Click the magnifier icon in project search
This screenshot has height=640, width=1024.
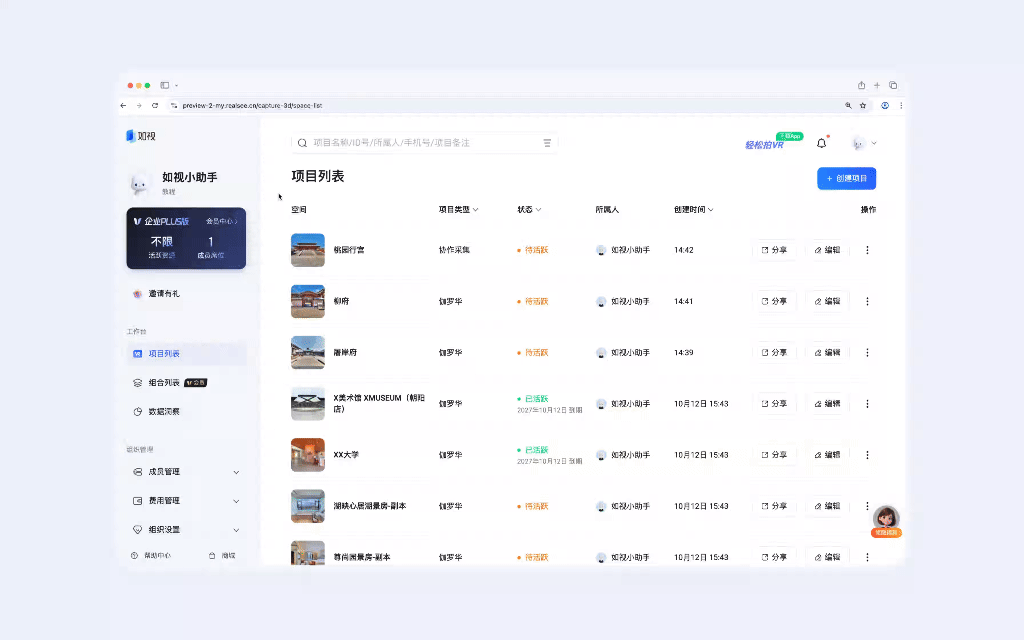click(302, 143)
